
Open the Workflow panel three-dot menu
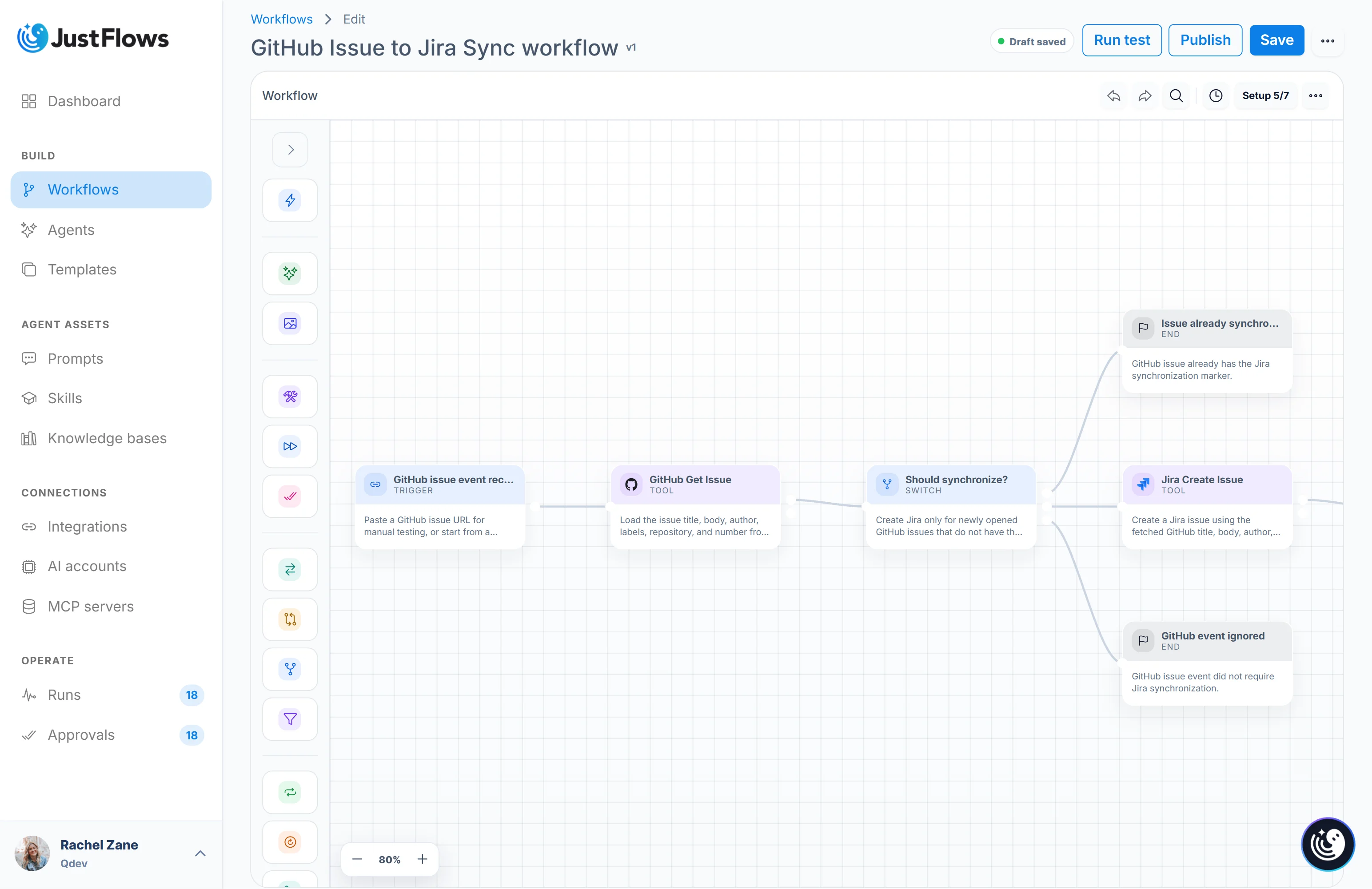pos(1316,95)
